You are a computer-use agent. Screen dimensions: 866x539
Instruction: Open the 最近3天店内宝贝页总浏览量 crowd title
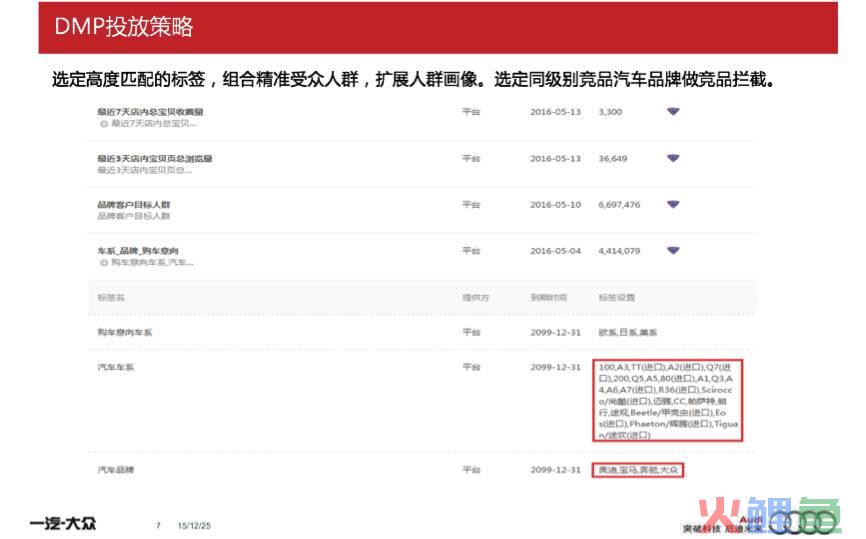click(155, 158)
